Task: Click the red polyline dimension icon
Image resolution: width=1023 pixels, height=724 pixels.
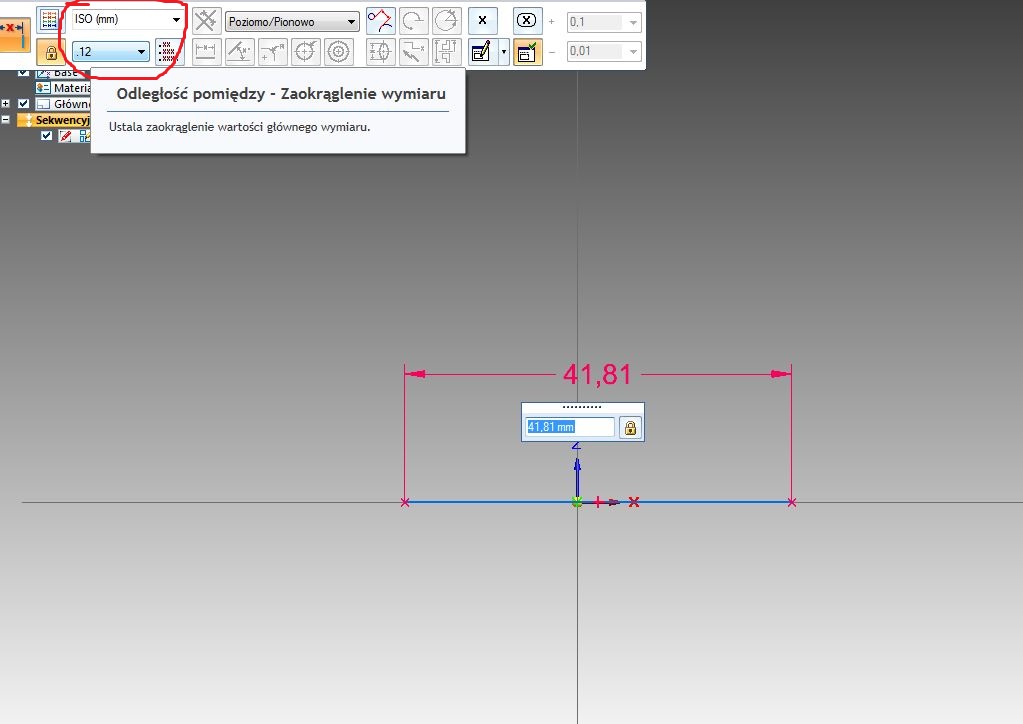Action: point(380,21)
